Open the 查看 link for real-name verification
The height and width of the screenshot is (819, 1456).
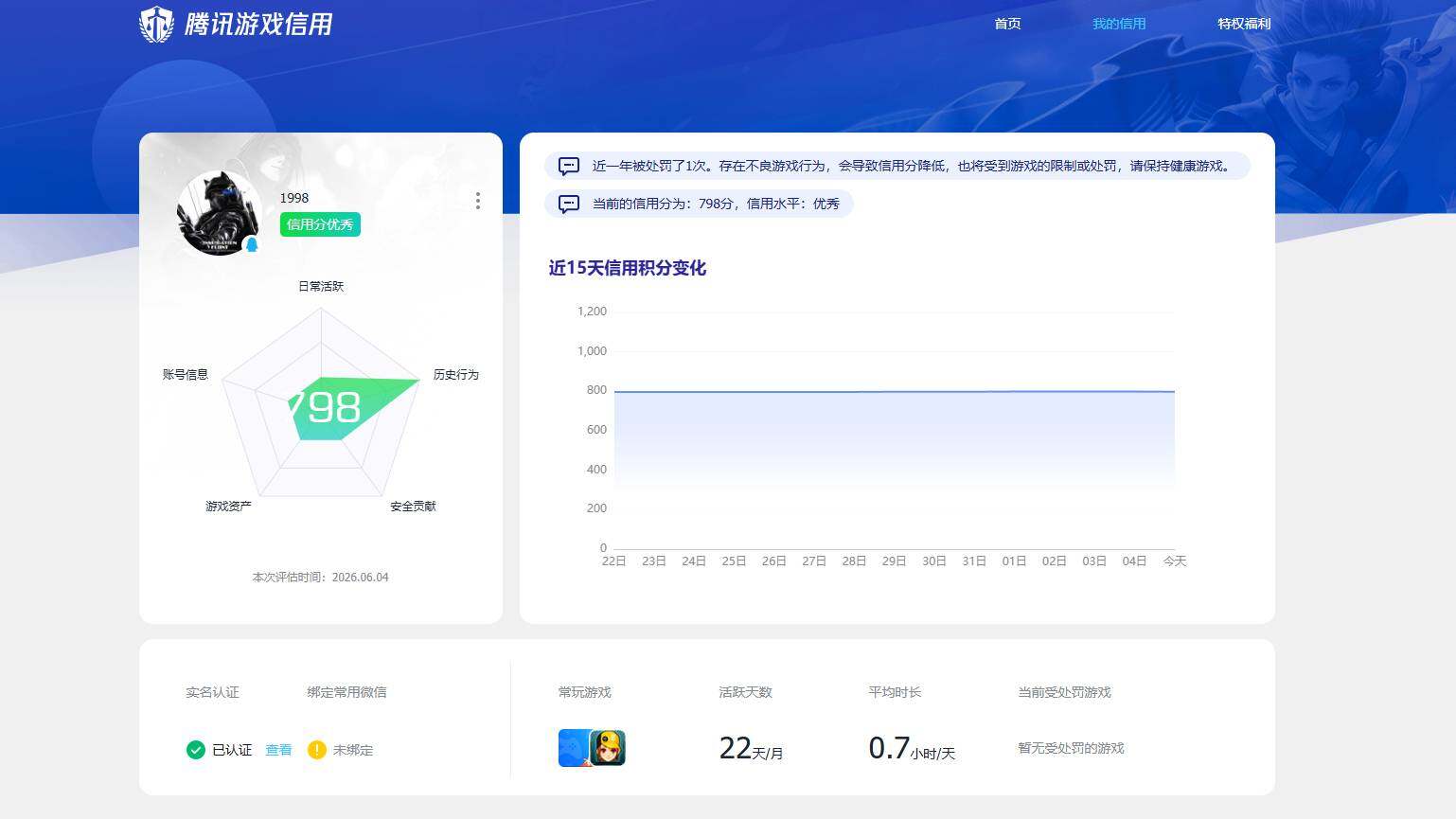click(x=278, y=750)
